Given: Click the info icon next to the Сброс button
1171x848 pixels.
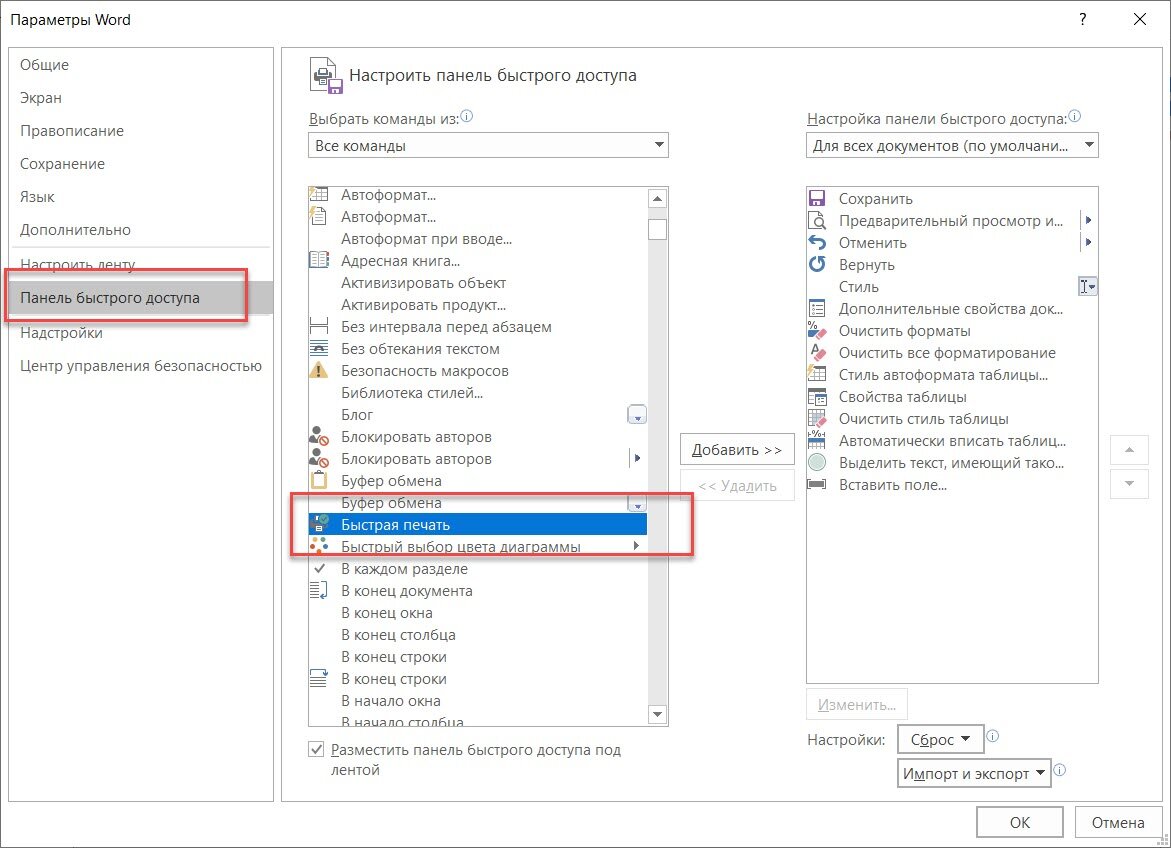Looking at the screenshot, I should click(993, 736).
